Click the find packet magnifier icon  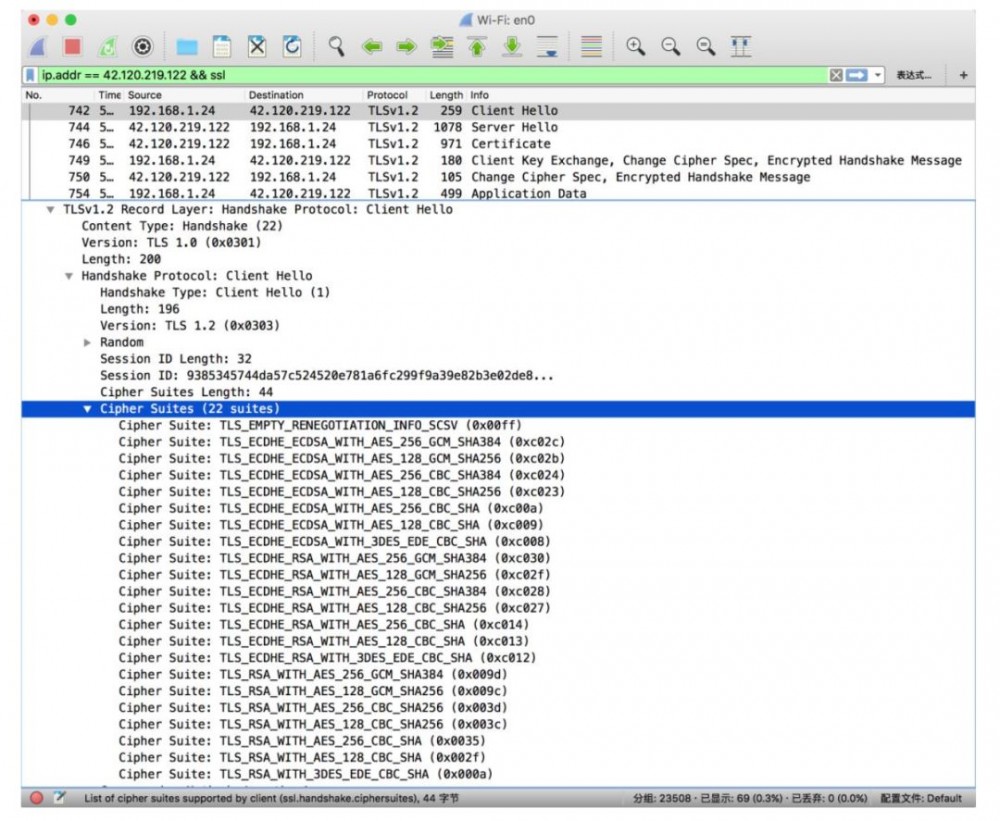click(x=337, y=46)
